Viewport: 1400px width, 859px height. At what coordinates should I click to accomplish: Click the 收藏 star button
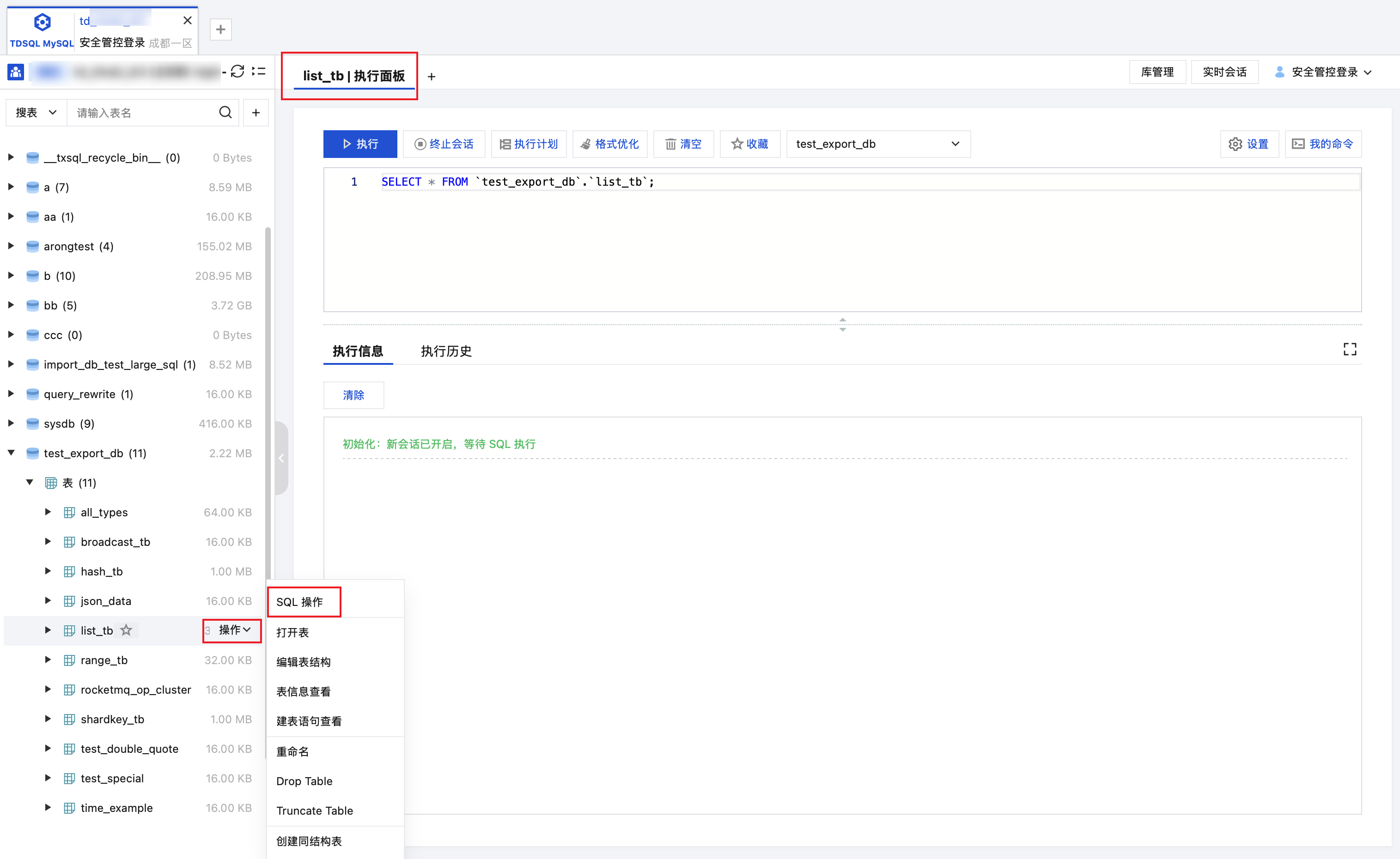pyautogui.click(x=750, y=144)
